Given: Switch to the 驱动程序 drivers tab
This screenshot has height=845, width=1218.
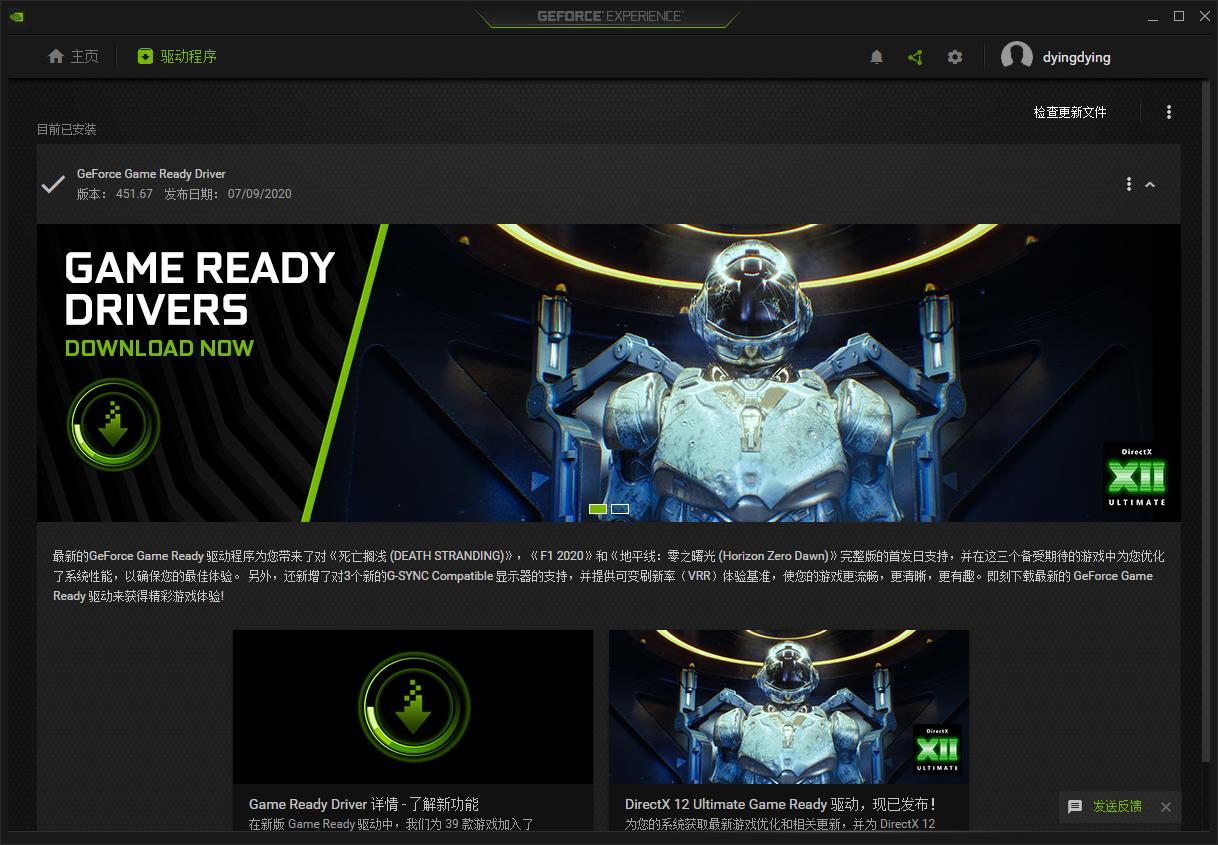Looking at the screenshot, I should pyautogui.click(x=177, y=57).
